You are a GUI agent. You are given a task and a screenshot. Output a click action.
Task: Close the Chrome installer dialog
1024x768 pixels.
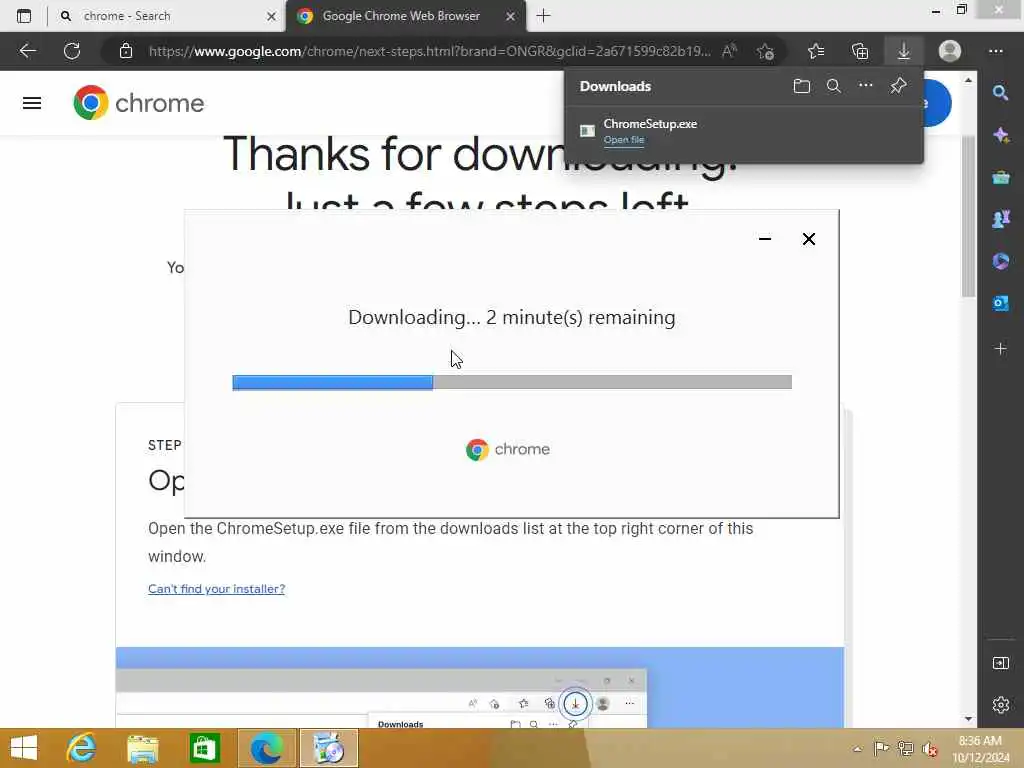point(808,239)
